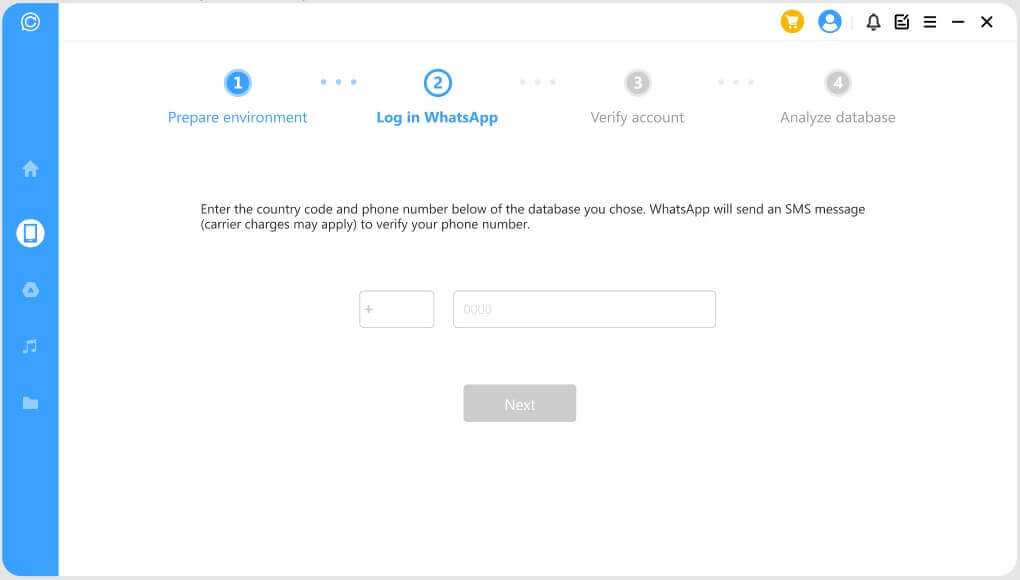Open the user account profile icon

829,22
